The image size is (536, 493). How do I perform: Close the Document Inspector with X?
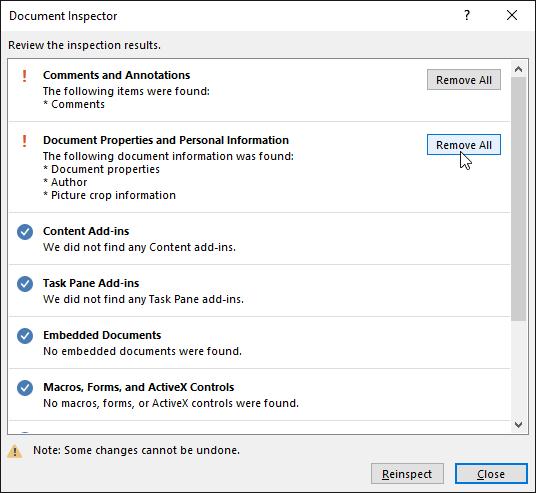pyautogui.click(x=512, y=15)
